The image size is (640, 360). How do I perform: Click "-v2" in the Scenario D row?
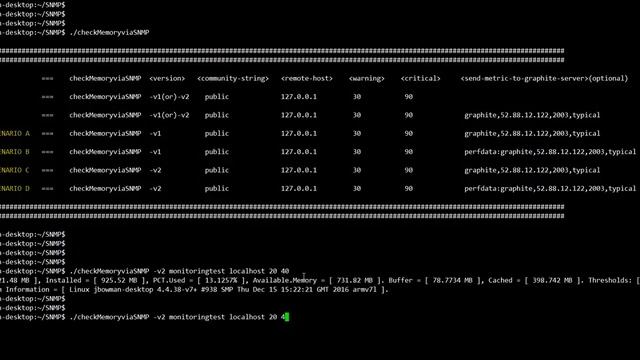[155, 189]
